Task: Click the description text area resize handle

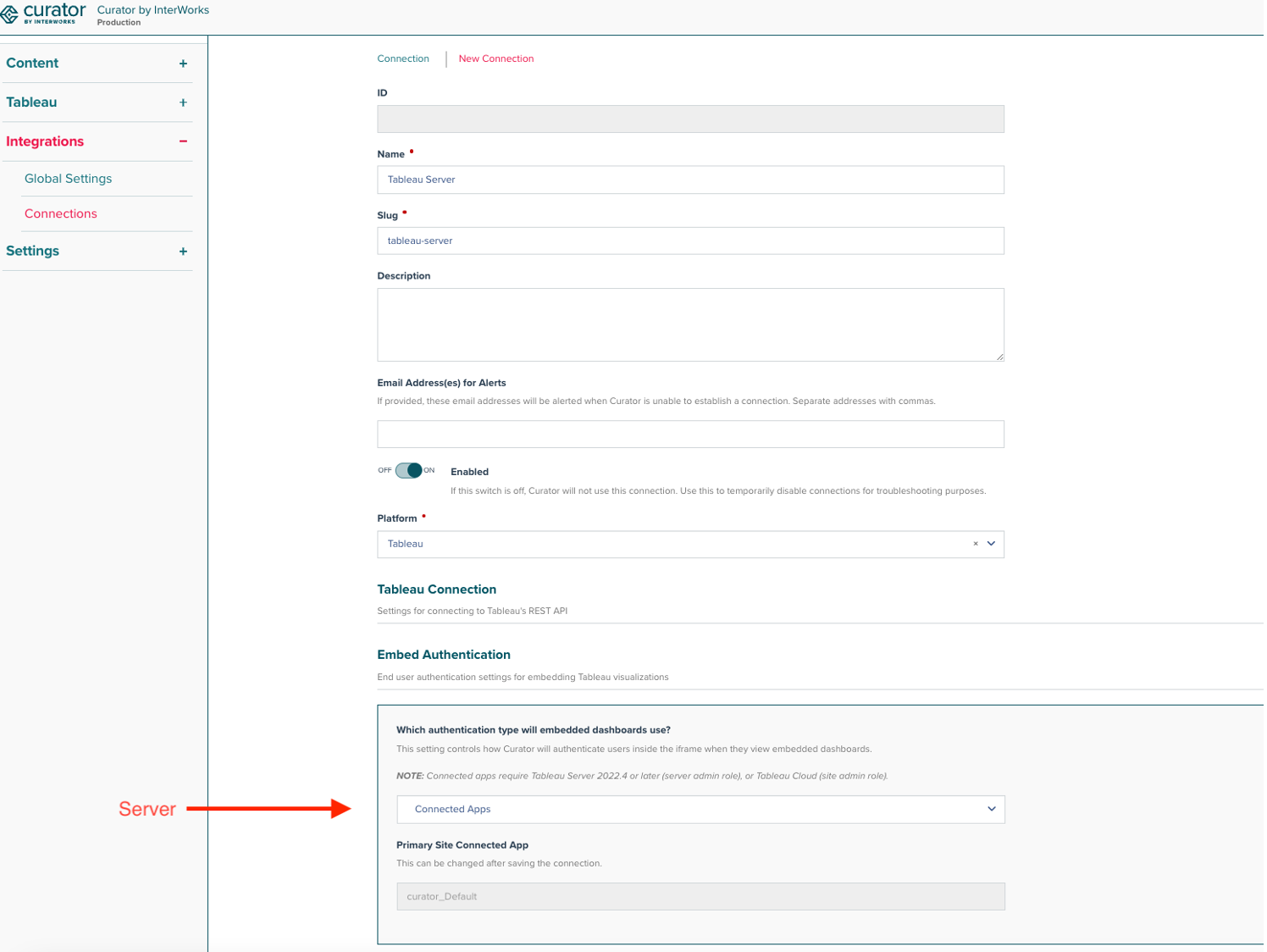Action: 999,357
